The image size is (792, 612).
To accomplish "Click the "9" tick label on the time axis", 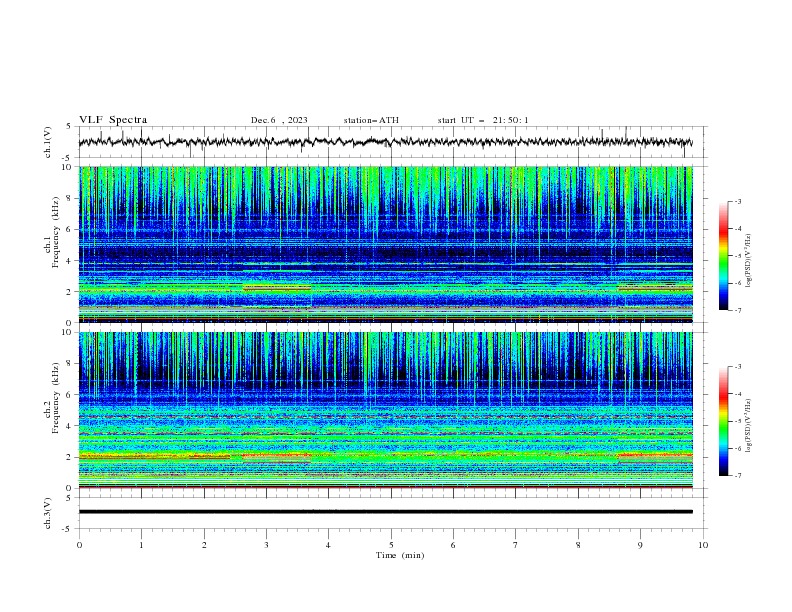I will [640, 545].
